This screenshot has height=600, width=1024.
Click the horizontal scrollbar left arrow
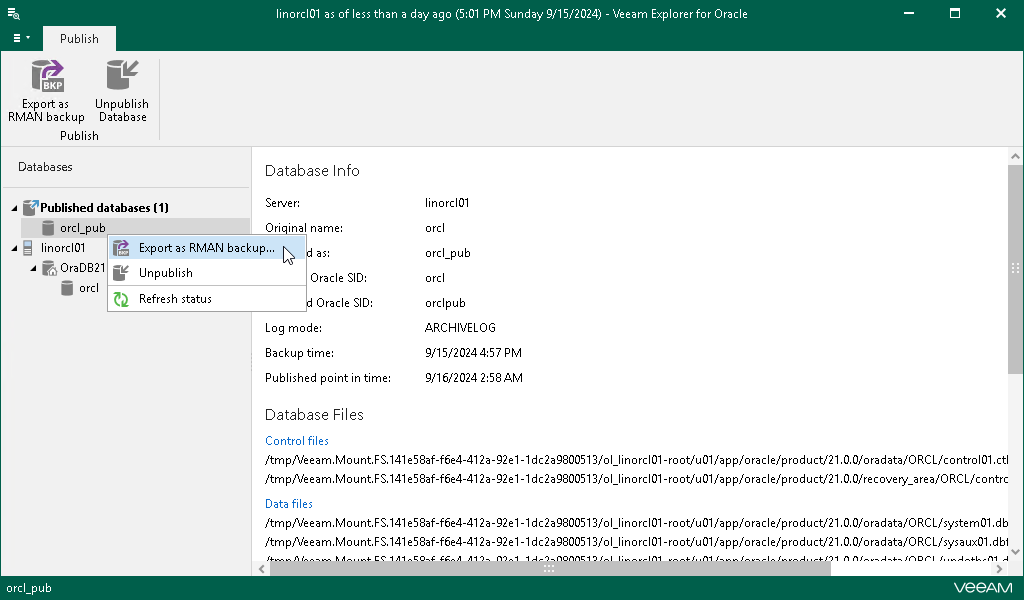click(261, 569)
